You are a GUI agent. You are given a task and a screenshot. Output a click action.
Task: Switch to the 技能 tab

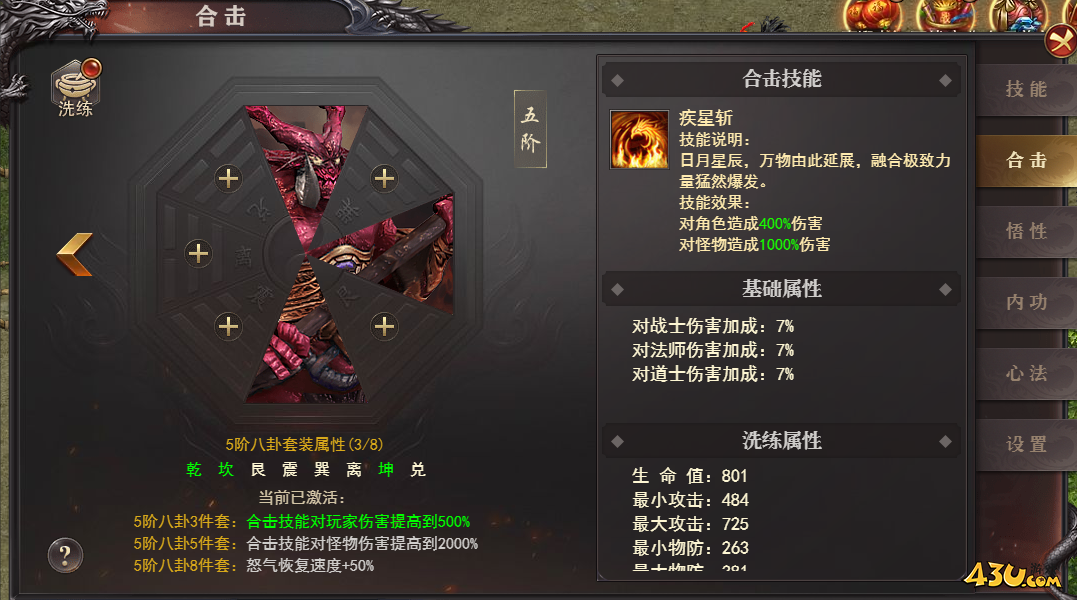tap(1026, 89)
